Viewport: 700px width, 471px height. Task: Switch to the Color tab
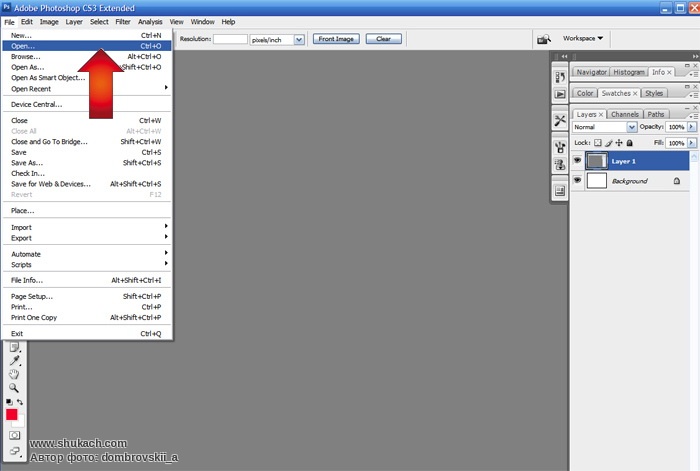point(585,93)
